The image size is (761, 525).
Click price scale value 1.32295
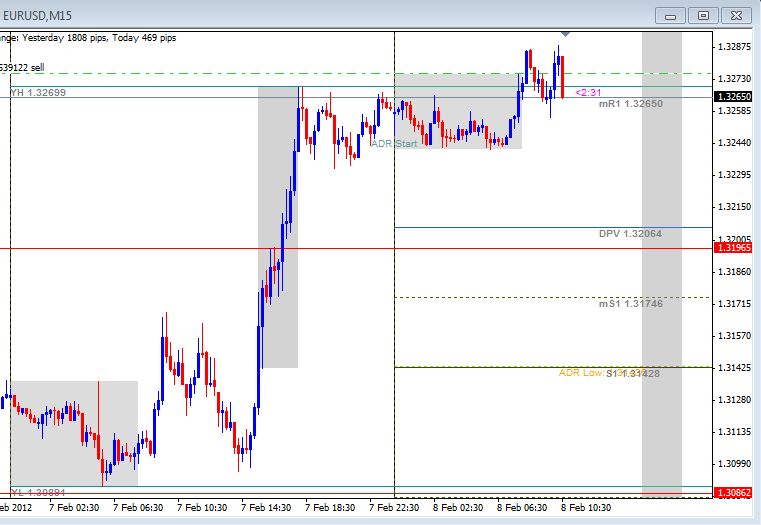(734, 175)
